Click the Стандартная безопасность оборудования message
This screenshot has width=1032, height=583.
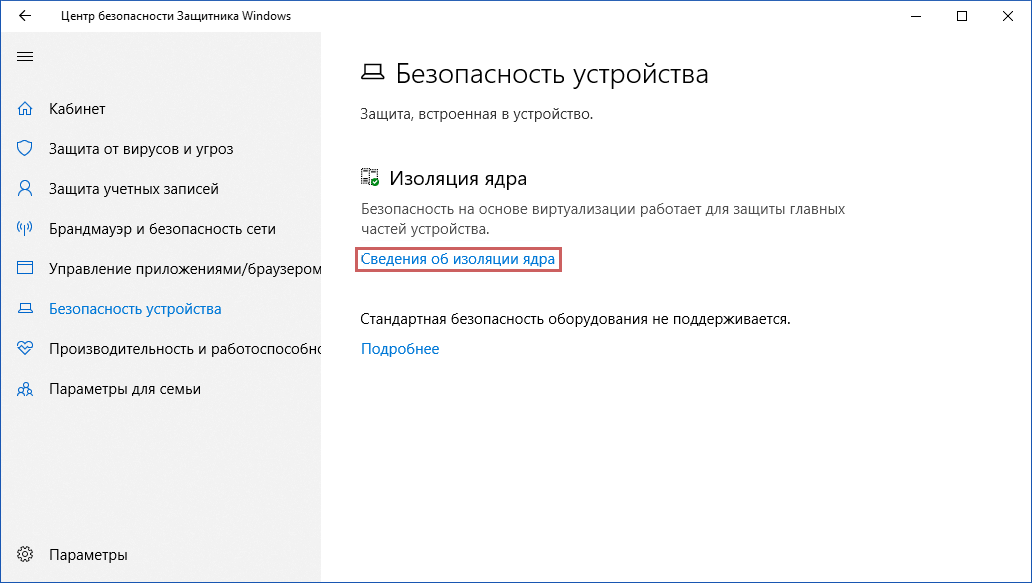click(x=575, y=319)
